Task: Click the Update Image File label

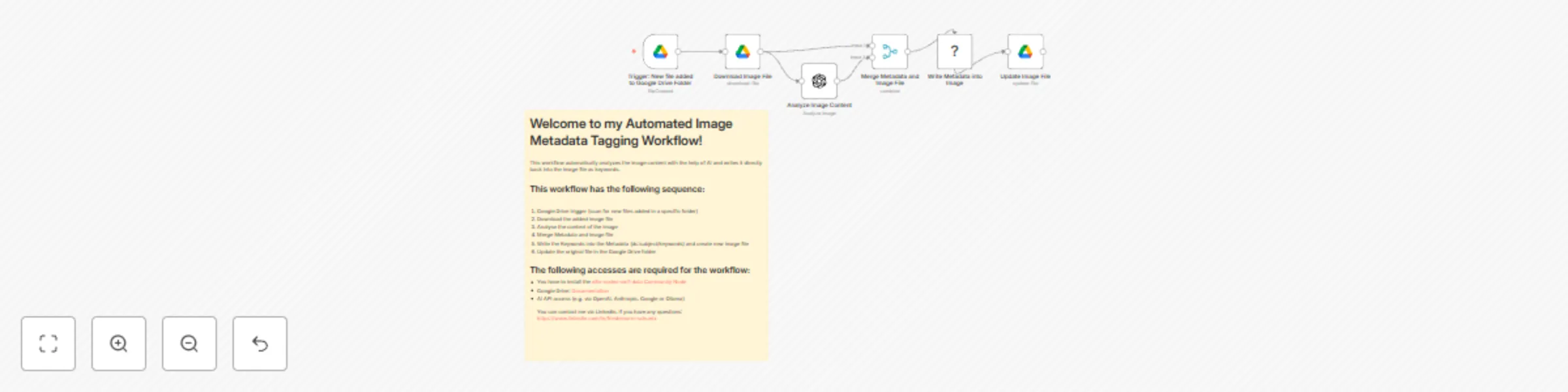Action: 1025,76
